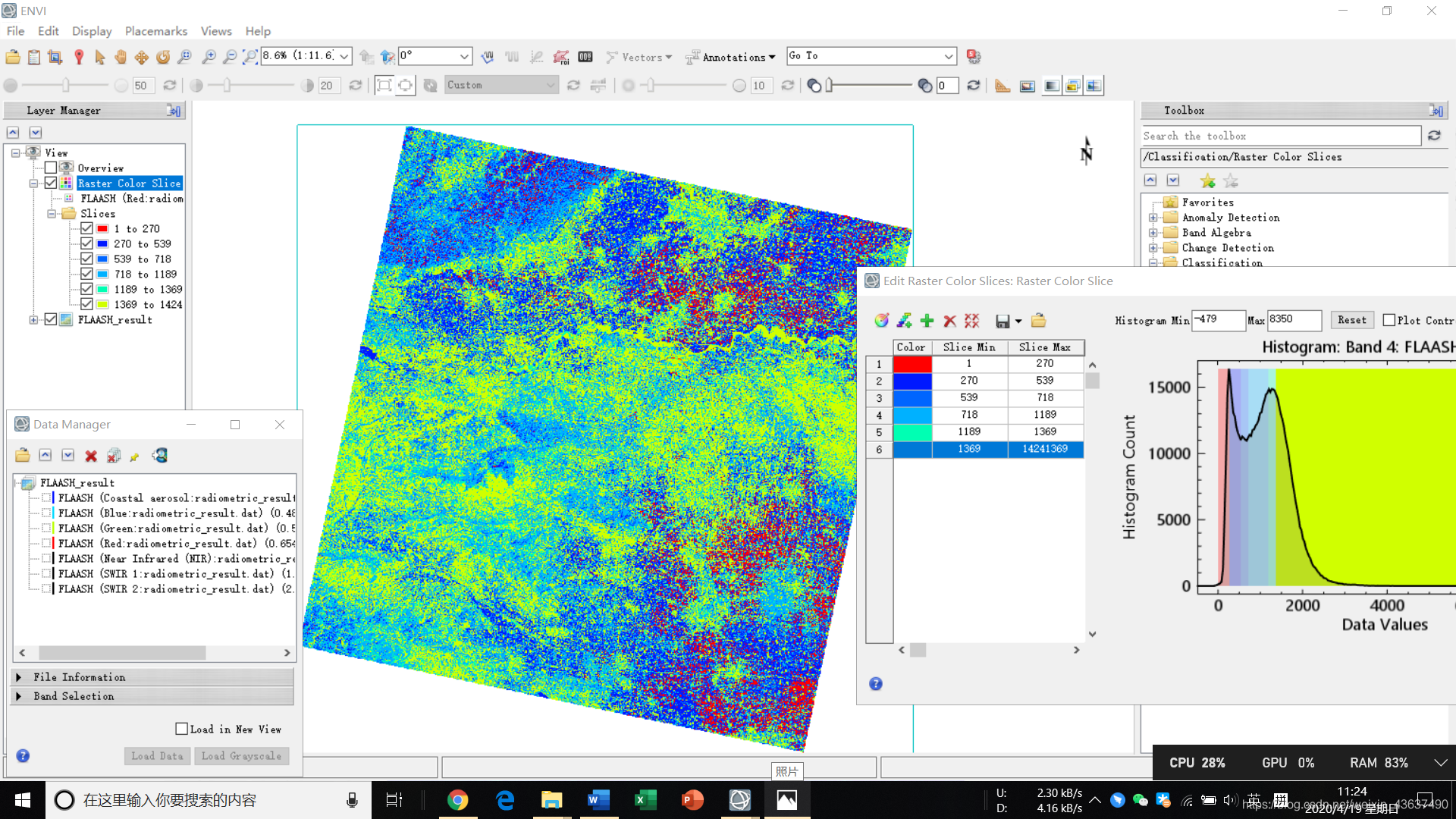The width and height of the screenshot is (1456, 819).
Task: Open the Display menu
Action: 92,31
